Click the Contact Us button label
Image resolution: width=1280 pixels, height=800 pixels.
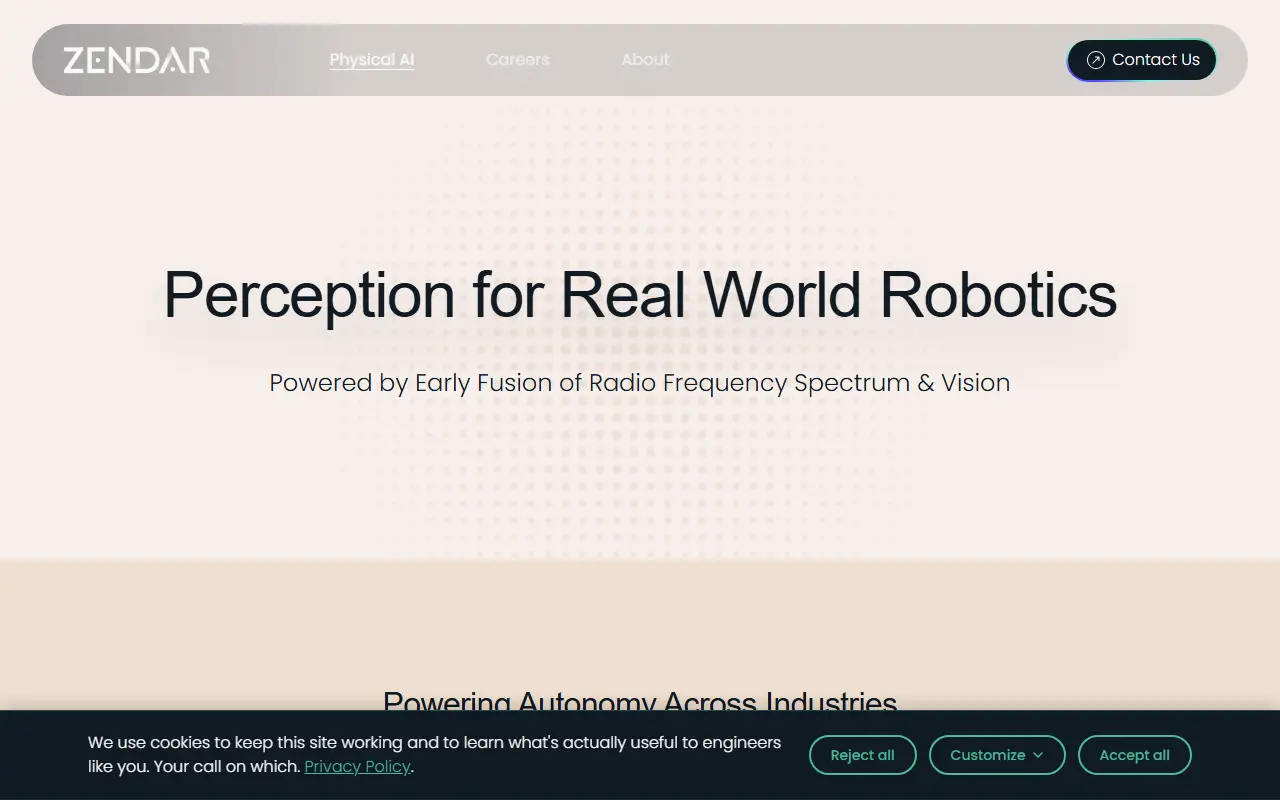coord(1156,60)
